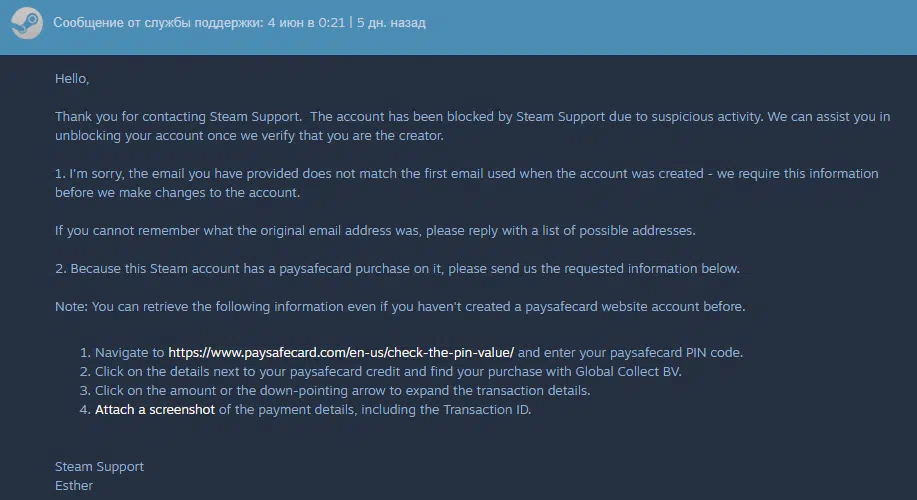This screenshot has height=500, width=917.
Task: Click the line 'unblocking your account once we verify'
Action: [249, 136]
